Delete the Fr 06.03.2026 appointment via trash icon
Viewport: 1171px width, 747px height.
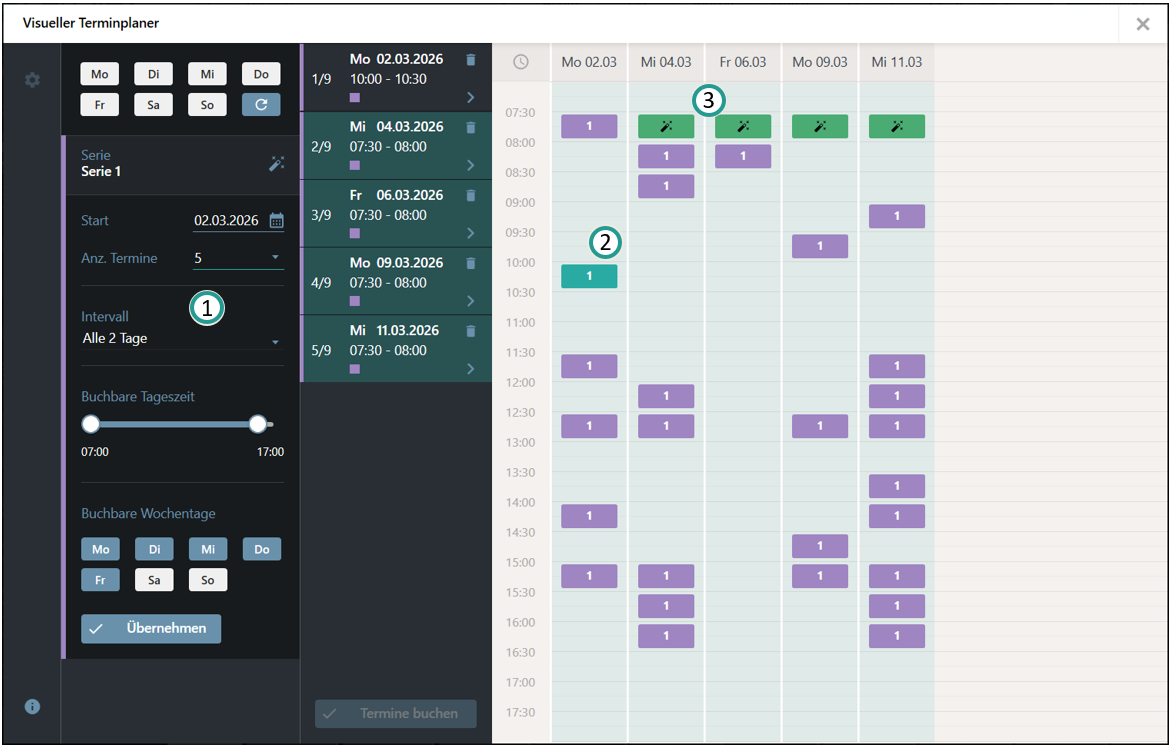pyautogui.click(x=471, y=196)
